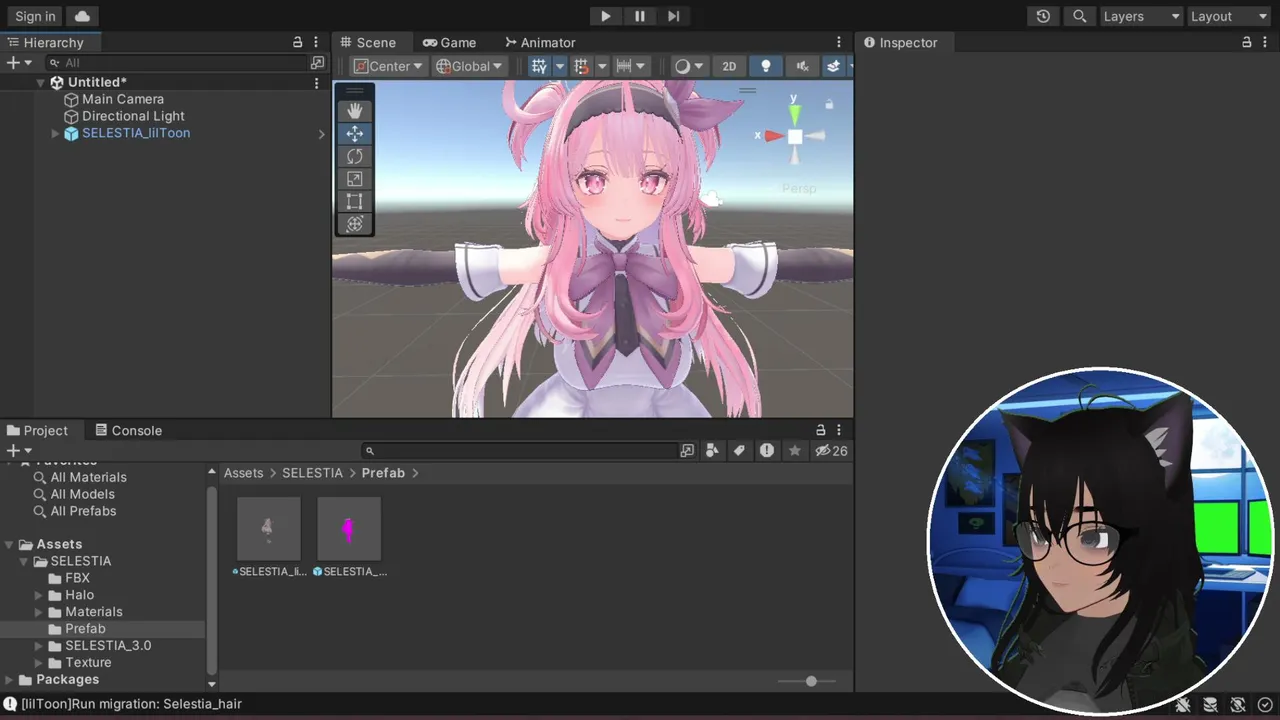1280x720 pixels.
Task: Click the scene picker icon in Hierarchy search
Action: (318, 62)
